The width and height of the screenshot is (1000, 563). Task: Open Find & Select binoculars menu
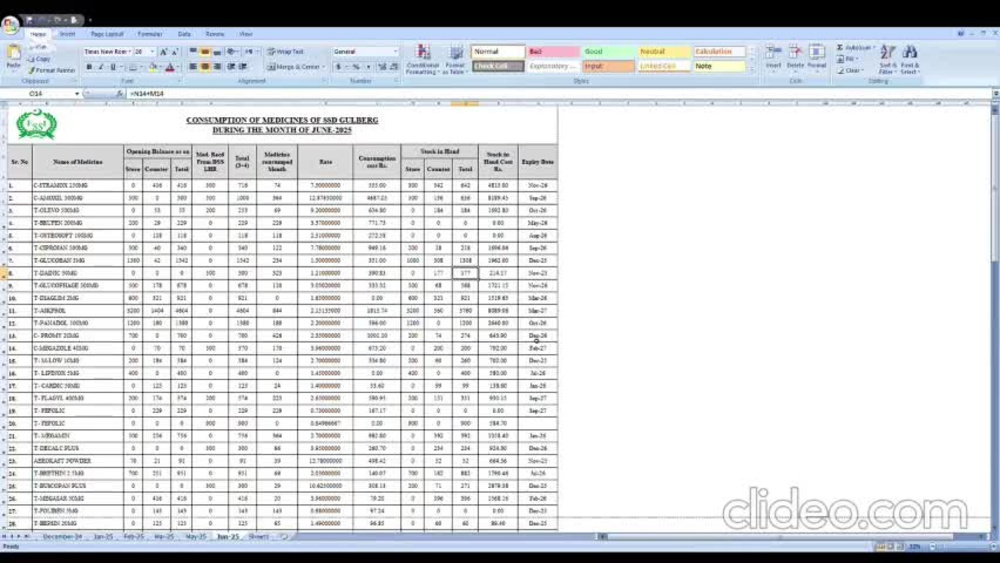point(910,59)
